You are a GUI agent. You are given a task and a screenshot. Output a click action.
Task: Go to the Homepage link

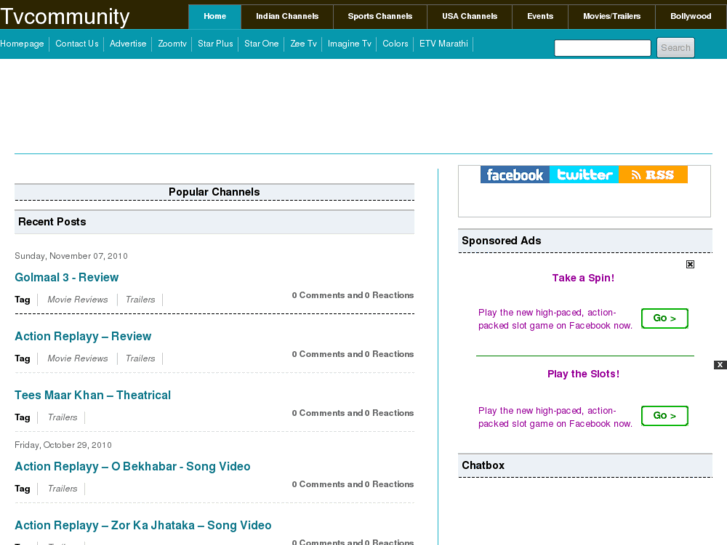point(22,44)
